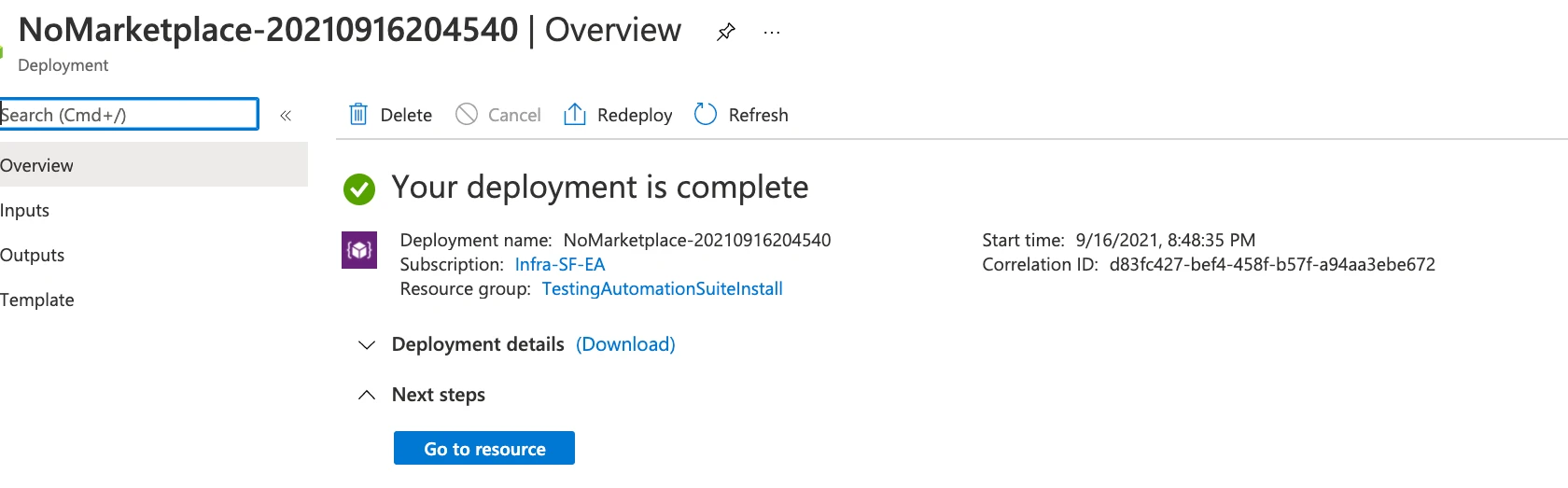Click the purple deployment cube icon

point(359,250)
